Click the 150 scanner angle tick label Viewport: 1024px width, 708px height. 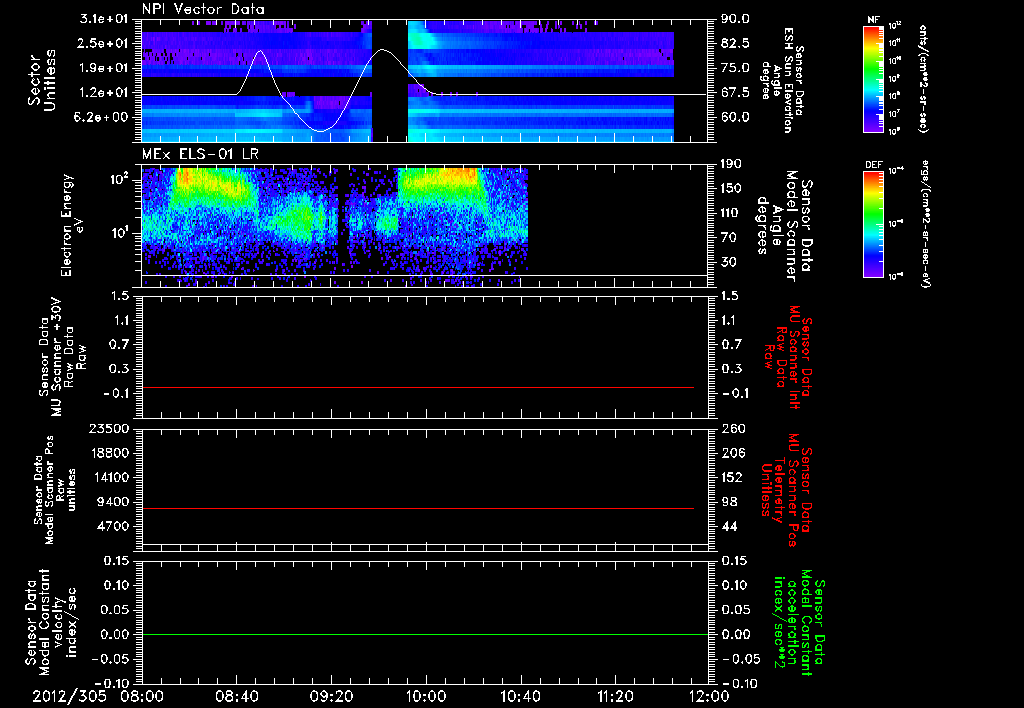pyautogui.click(x=731, y=189)
